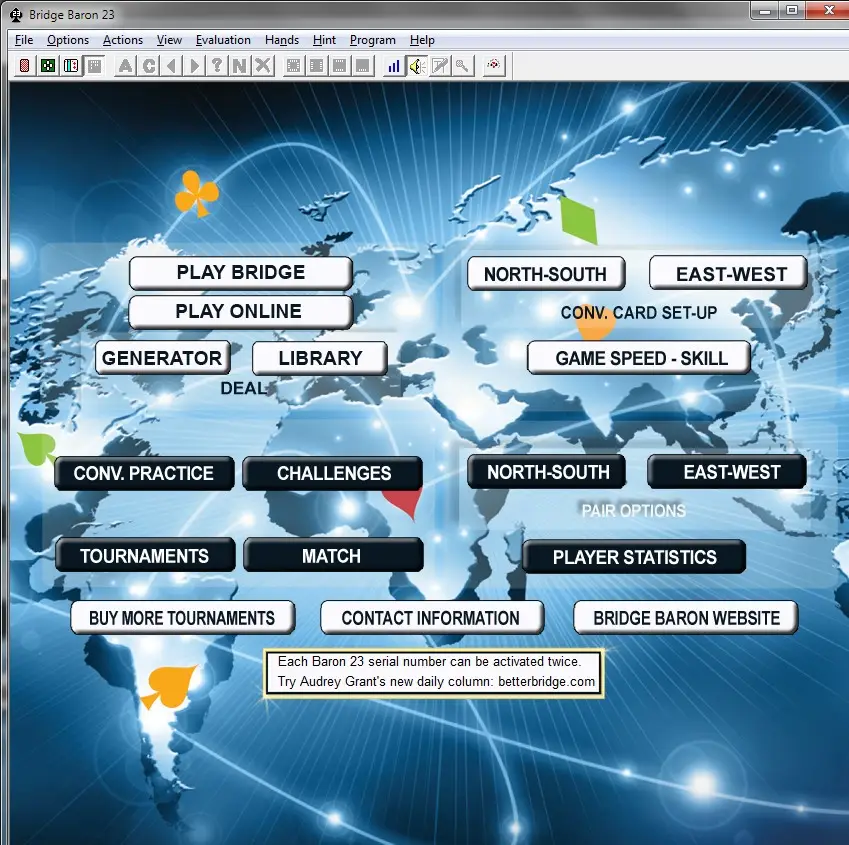Open the Hint menu
Viewport: 849px width, 845px height.
324,40
